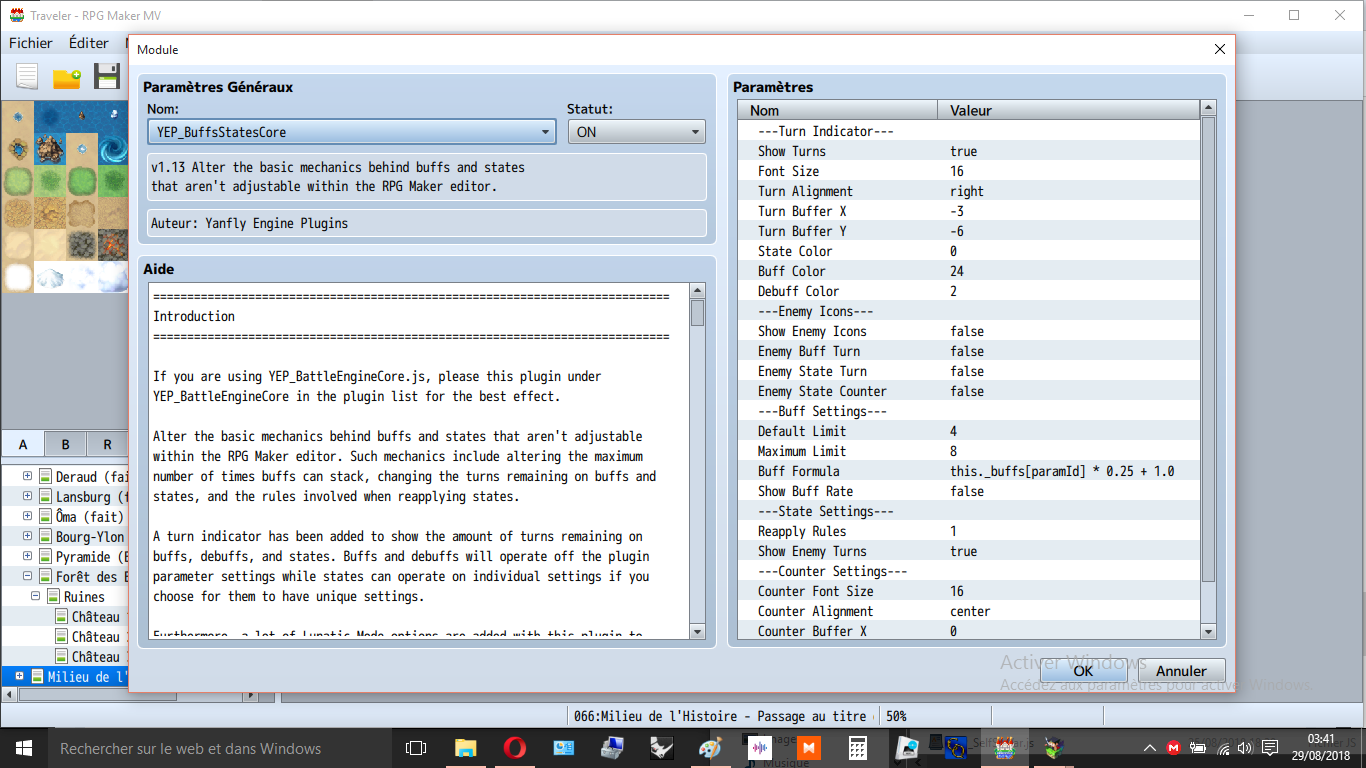Click the New Project toolbar icon
This screenshot has height=768, width=1366.
pos(27,77)
